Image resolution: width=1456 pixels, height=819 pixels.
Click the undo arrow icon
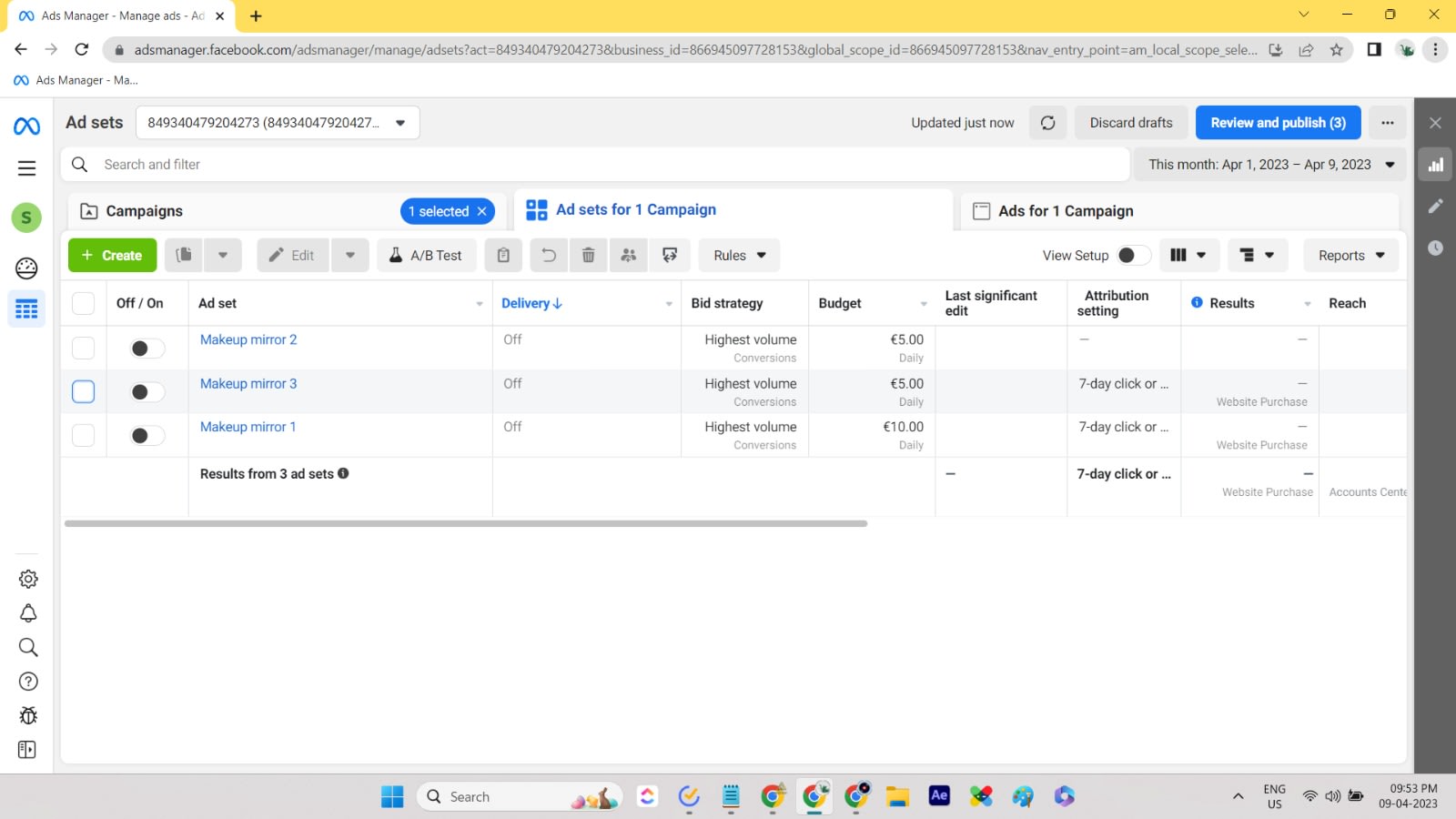(x=549, y=256)
